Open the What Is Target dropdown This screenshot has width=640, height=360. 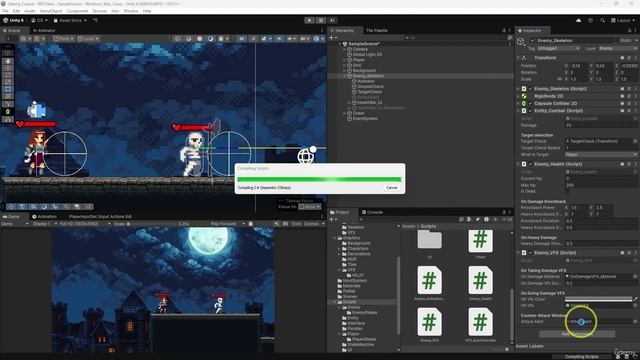pyautogui.click(x=601, y=155)
